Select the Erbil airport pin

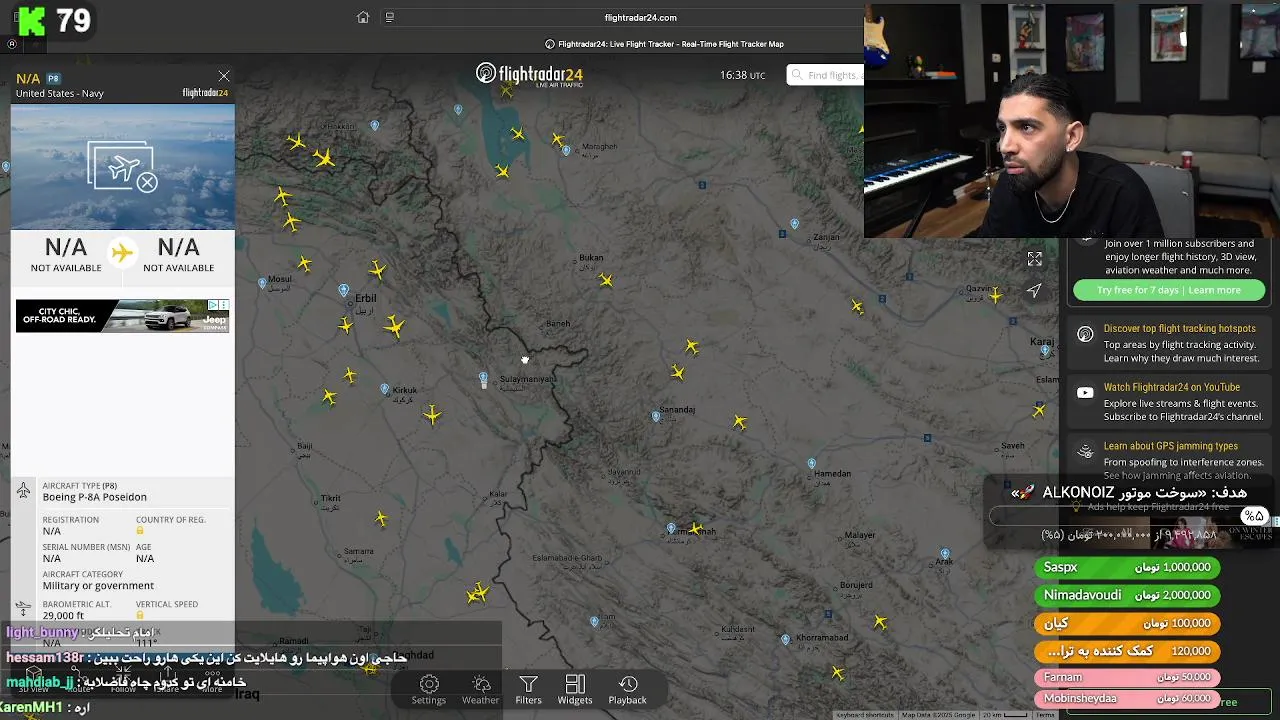pyautogui.click(x=343, y=291)
